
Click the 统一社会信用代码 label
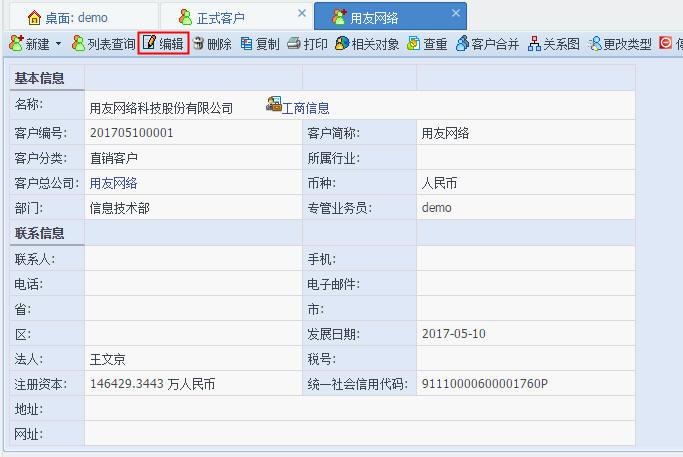357,384
